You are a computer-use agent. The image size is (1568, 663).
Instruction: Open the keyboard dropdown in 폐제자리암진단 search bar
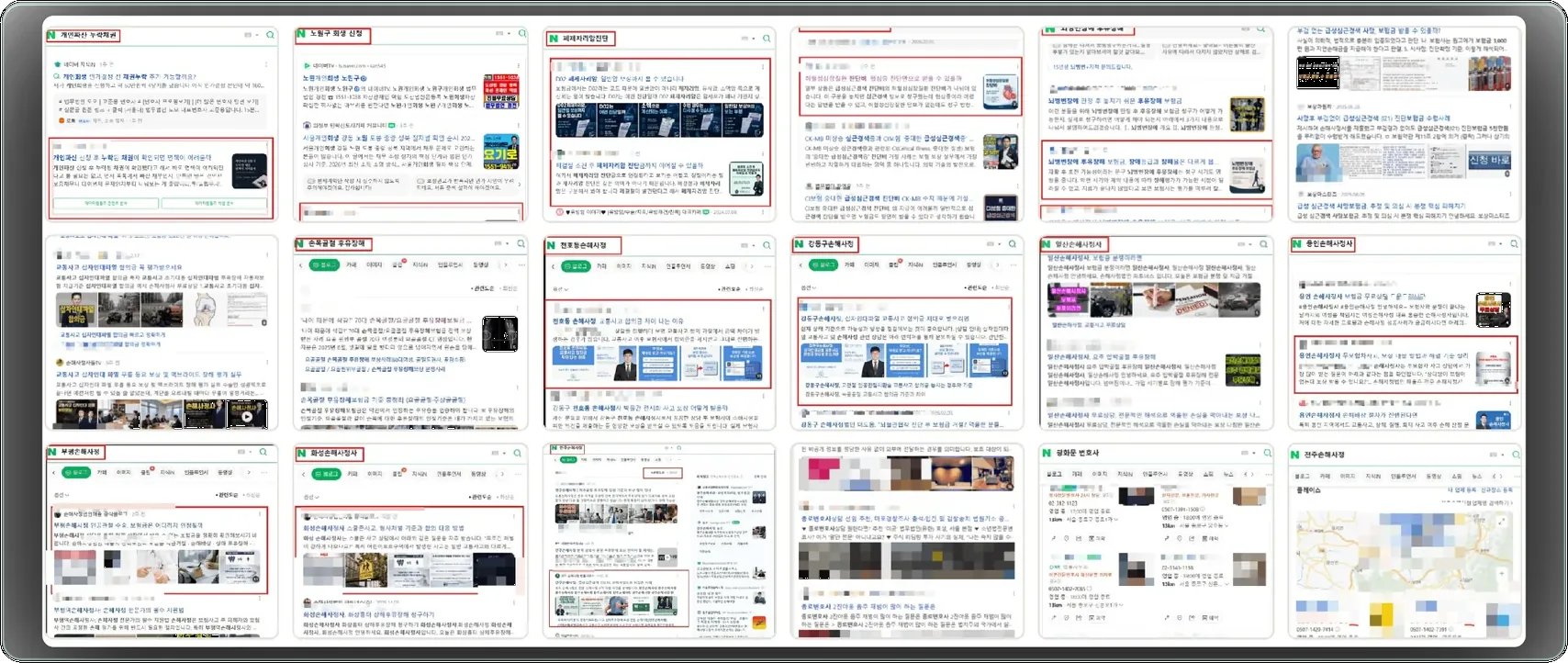tap(746, 38)
